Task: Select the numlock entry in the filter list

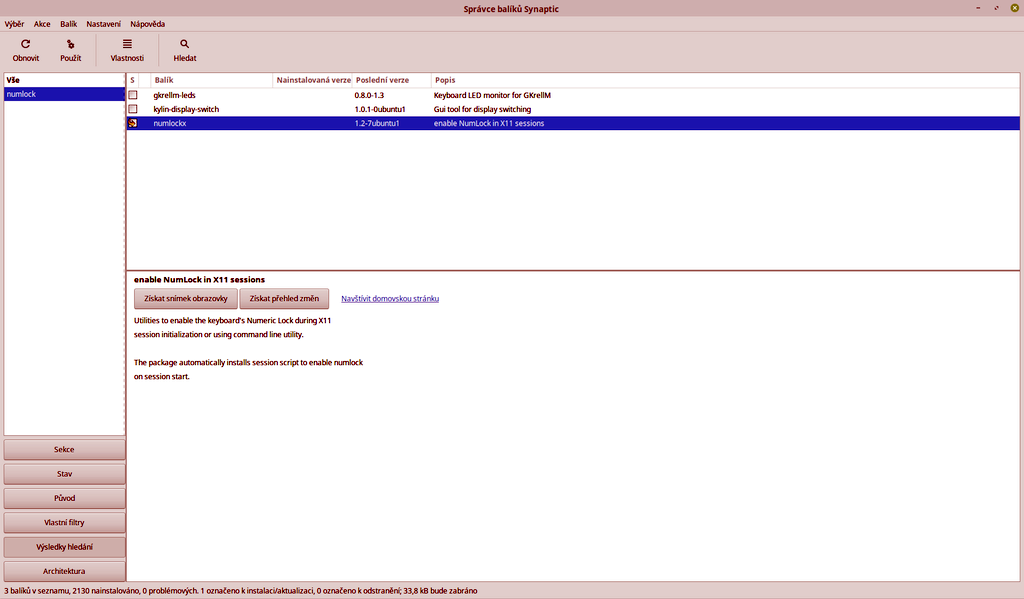Action: click(x=64, y=93)
